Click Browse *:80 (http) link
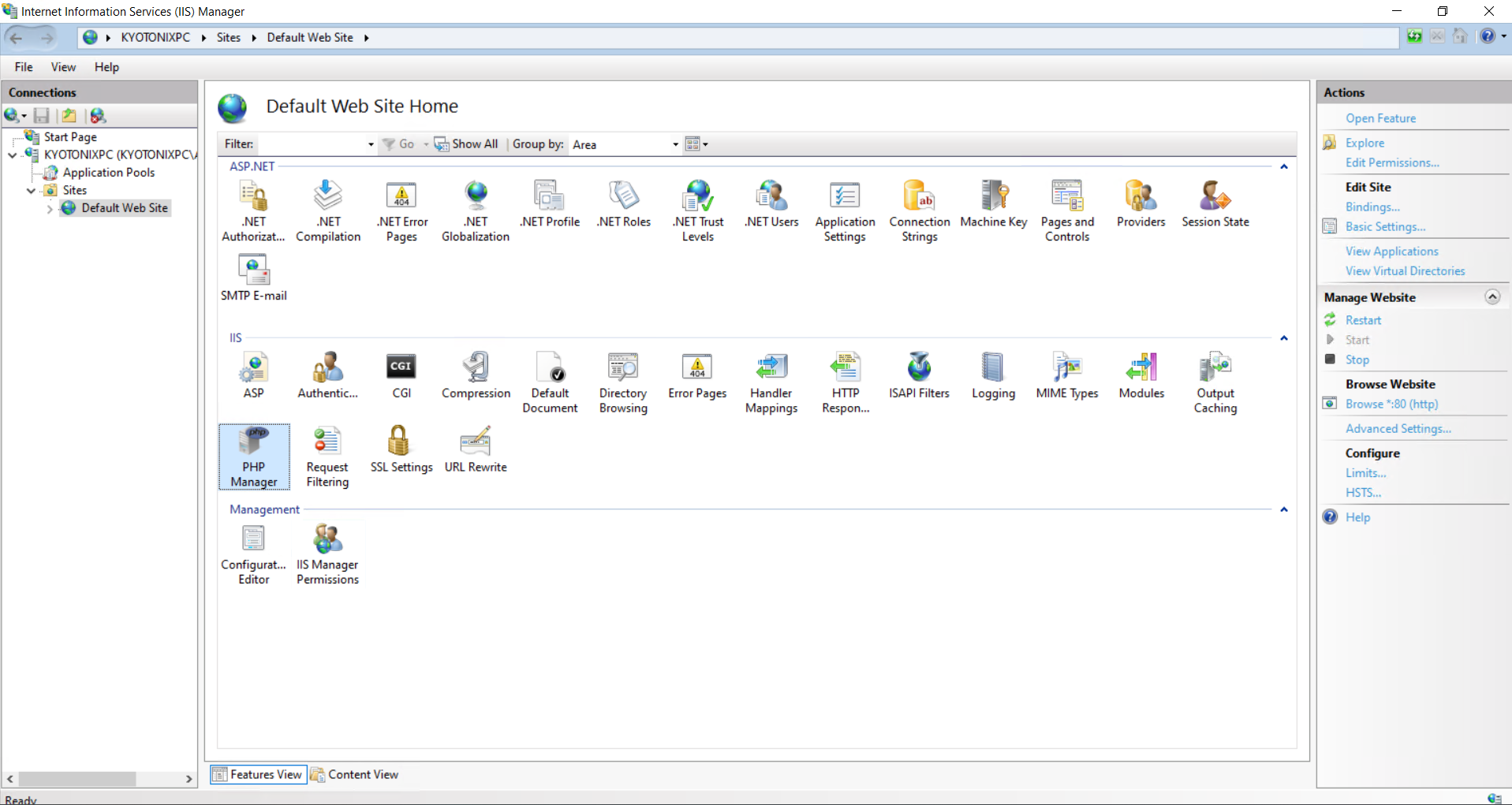 point(1391,404)
